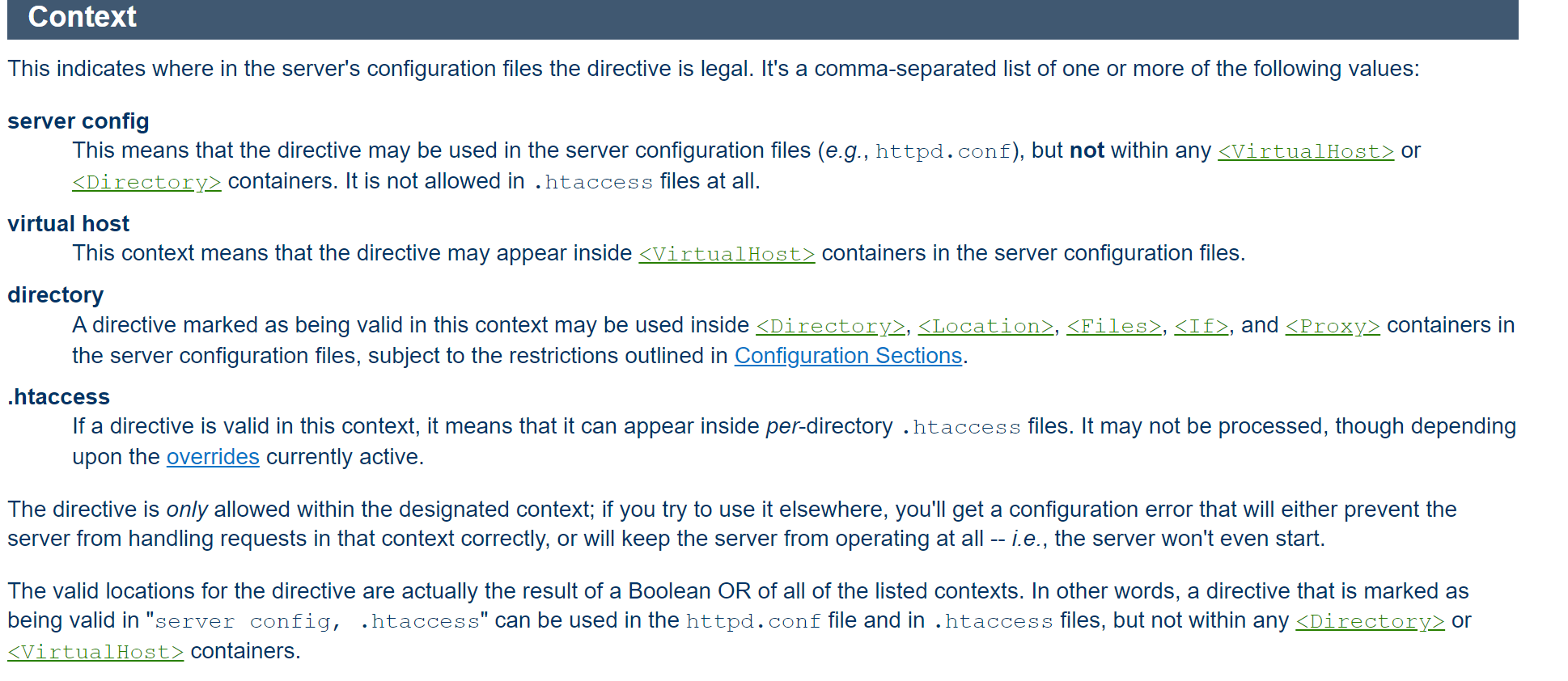Viewport: 1568px width, 681px height.
Task: Click the 'server config' term heading
Action: coord(78,121)
